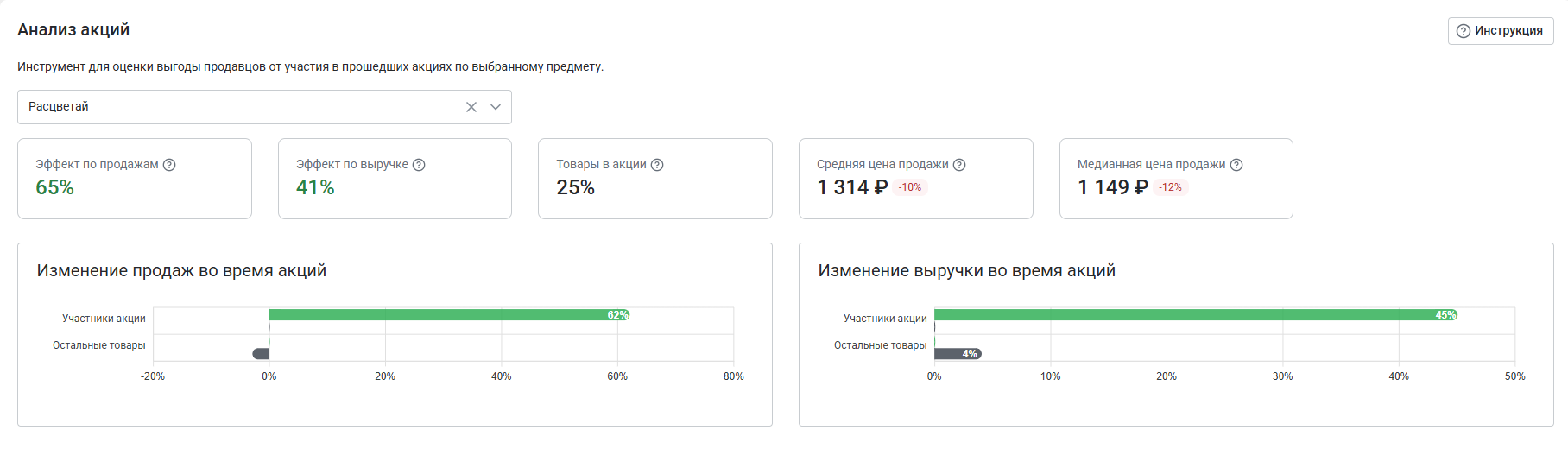Click the -12% median price badge
This screenshot has width=1568, height=455.
point(1171,187)
